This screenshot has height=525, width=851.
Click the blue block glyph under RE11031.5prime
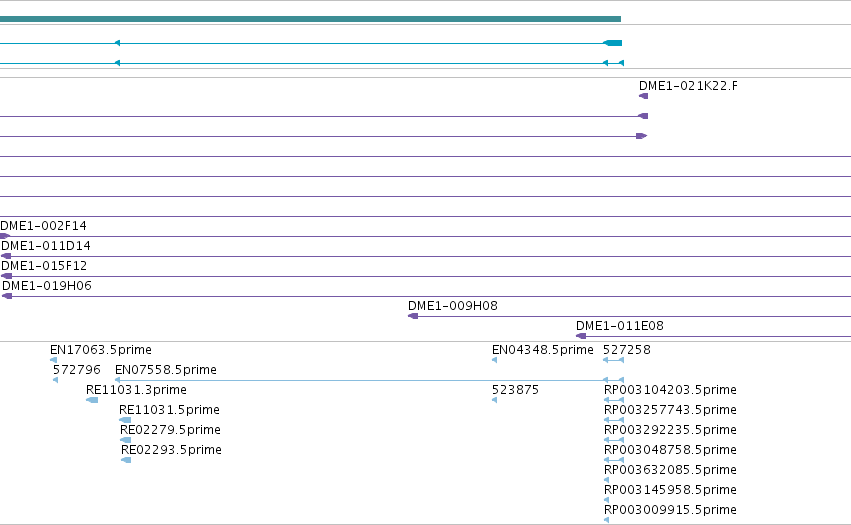125,420
